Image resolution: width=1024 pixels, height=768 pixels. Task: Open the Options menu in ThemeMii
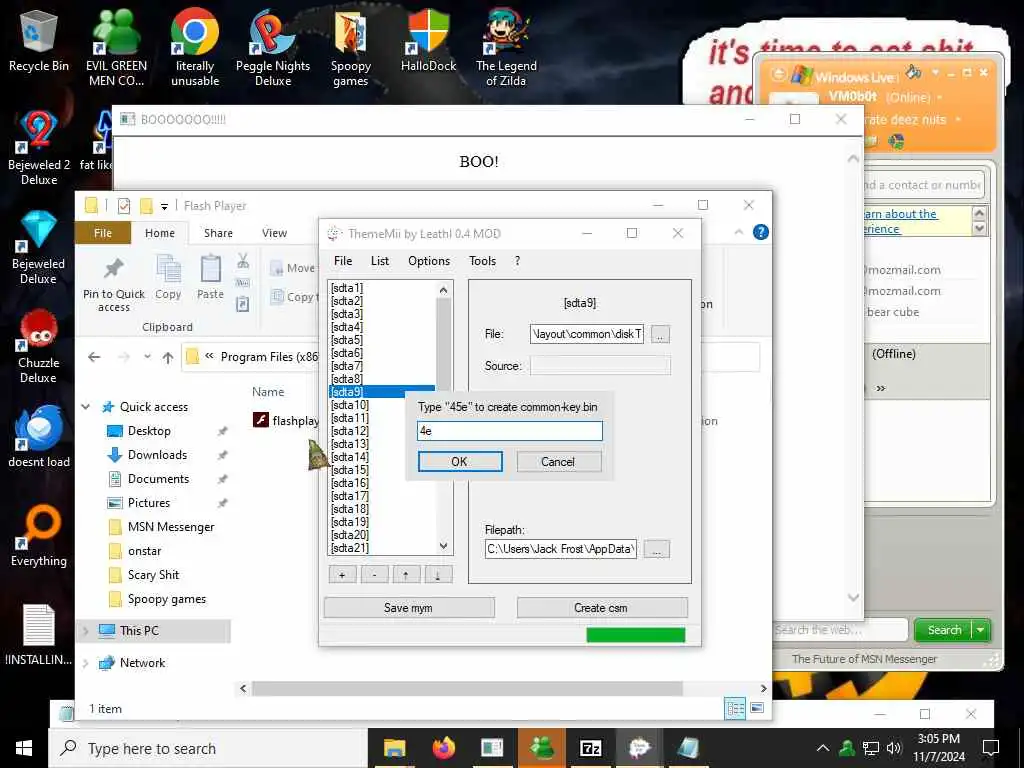pyautogui.click(x=429, y=261)
